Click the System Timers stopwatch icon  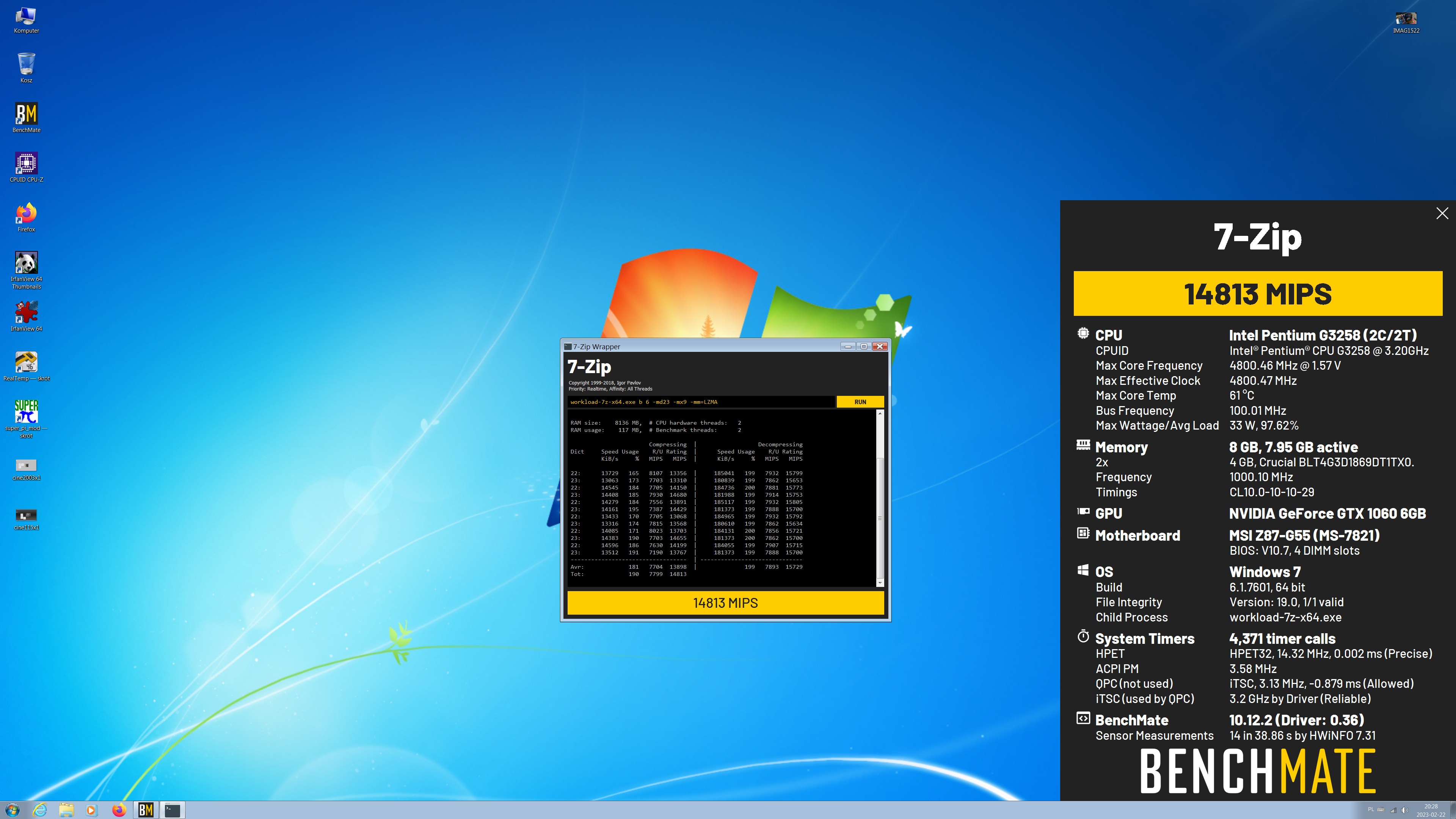[1083, 637]
